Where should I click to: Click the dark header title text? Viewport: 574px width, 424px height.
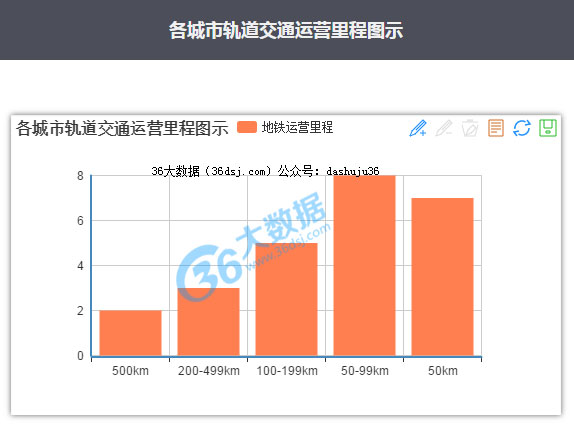click(x=286, y=30)
